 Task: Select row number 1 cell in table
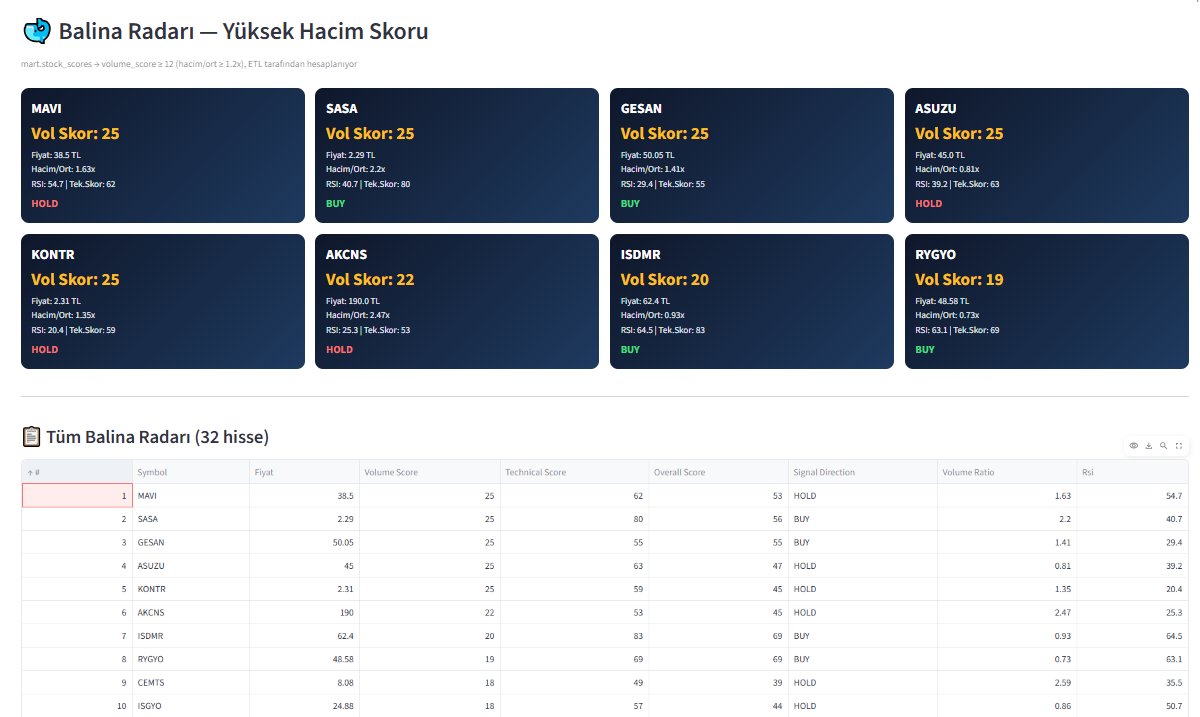tap(77, 496)
